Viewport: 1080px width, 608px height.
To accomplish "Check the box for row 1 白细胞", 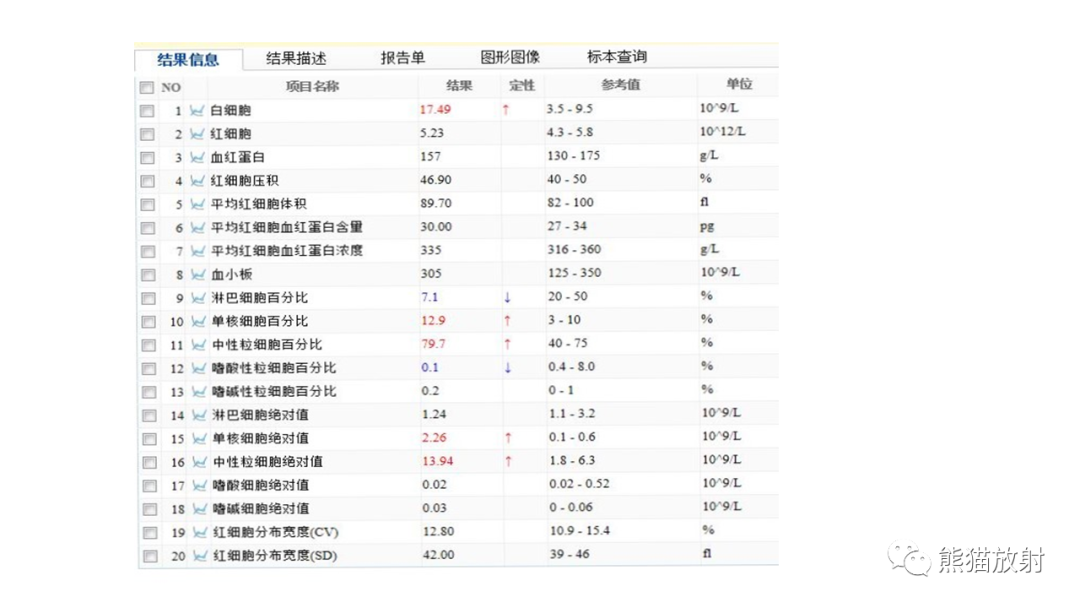I will (x=147, y=111).
